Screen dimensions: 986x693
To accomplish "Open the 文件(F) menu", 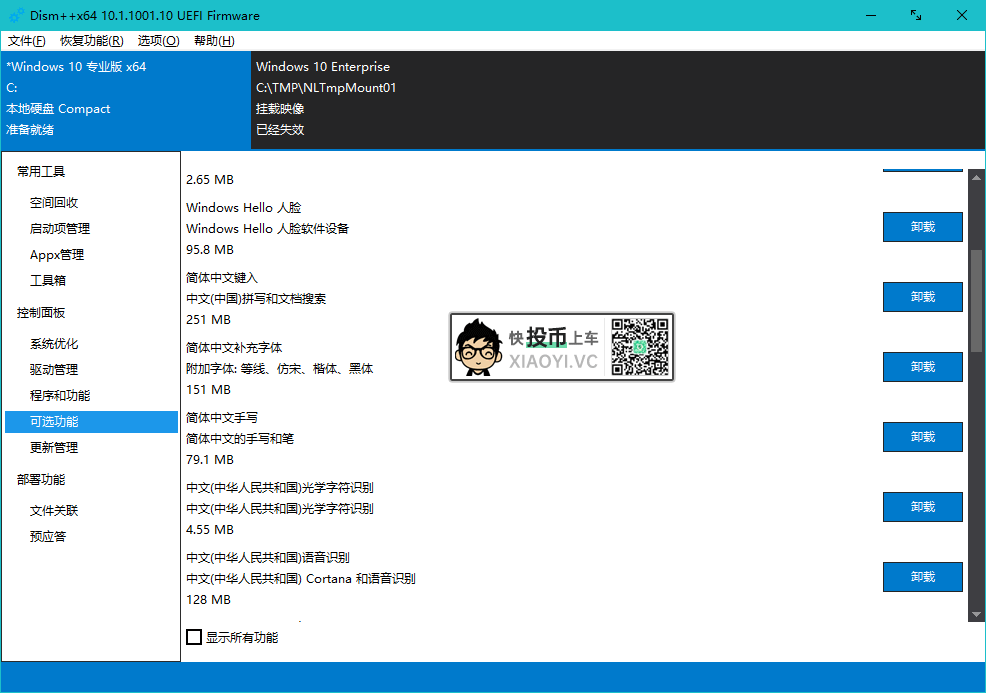I will point(26,41).
